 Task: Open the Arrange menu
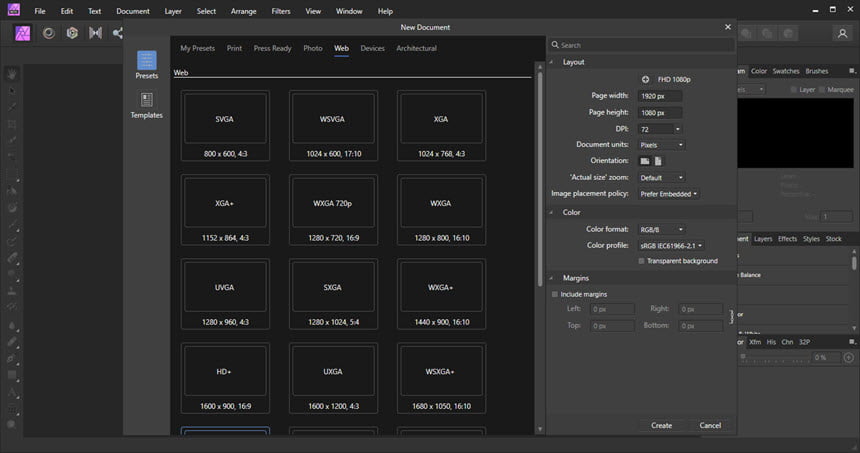coord(244,11)
